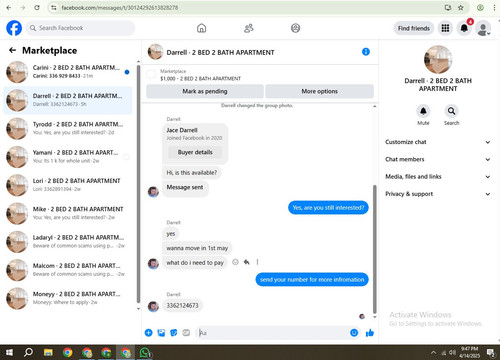500x360 pixels.
Task: Open the Notifications bell icon
Action: (x=464, y=28)
